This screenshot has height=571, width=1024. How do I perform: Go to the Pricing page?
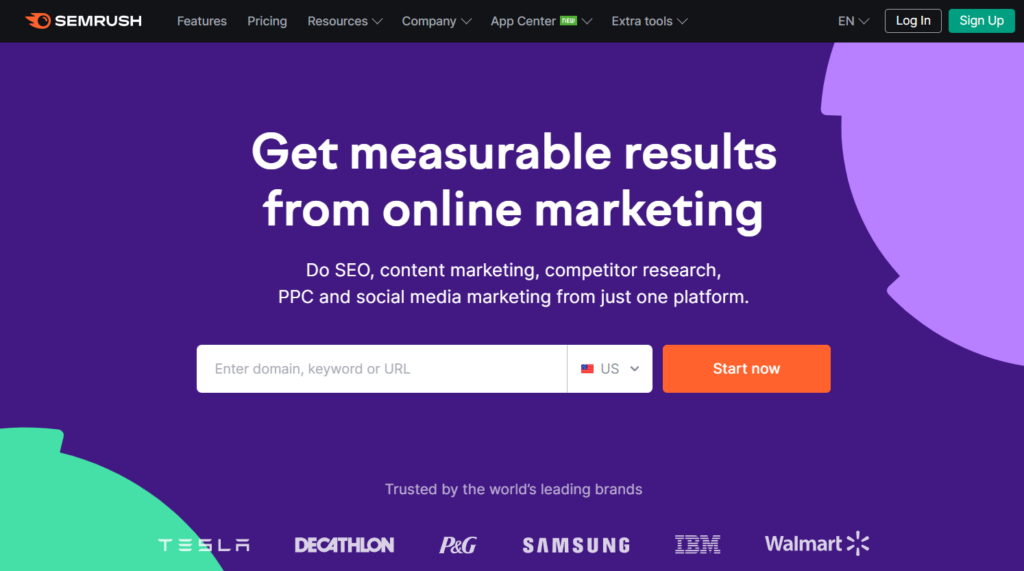267,21
